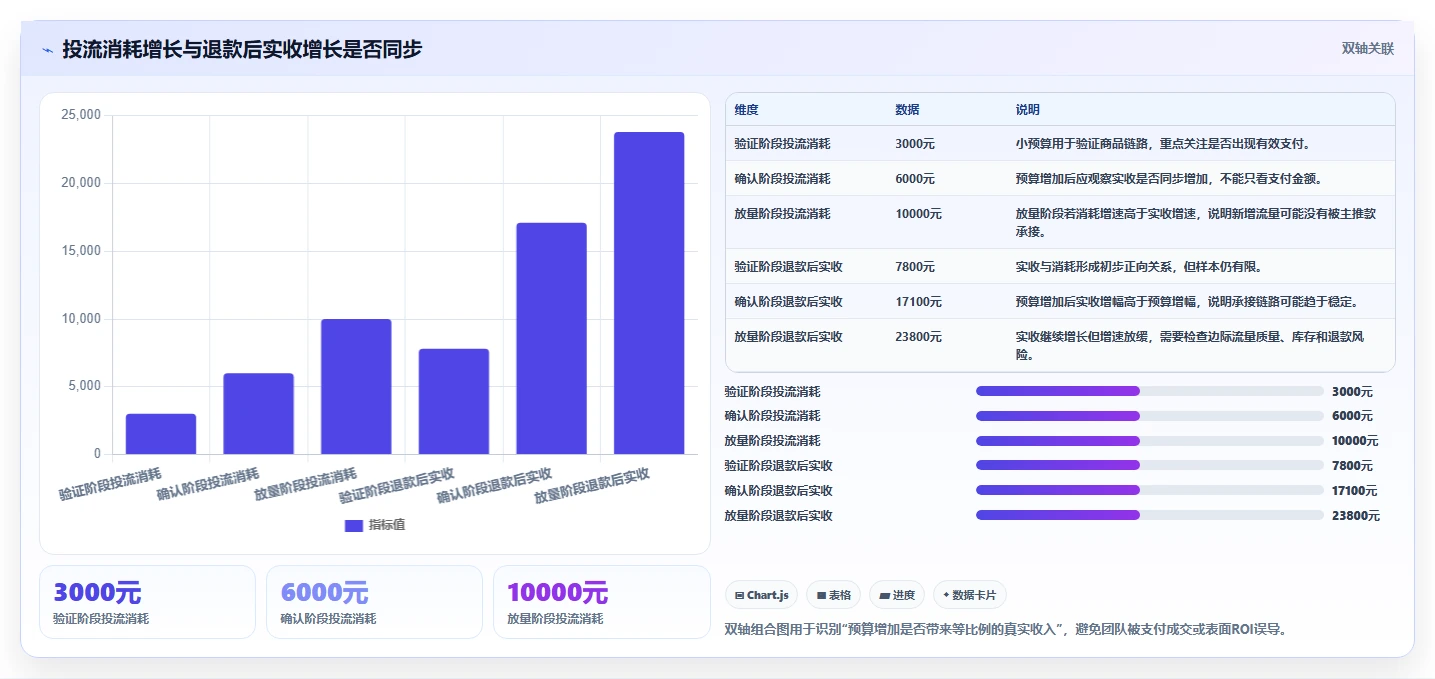Click the progress bar for 放量阶段投流消耗
Screen dimensions: 1435x679
(1150, 441)
